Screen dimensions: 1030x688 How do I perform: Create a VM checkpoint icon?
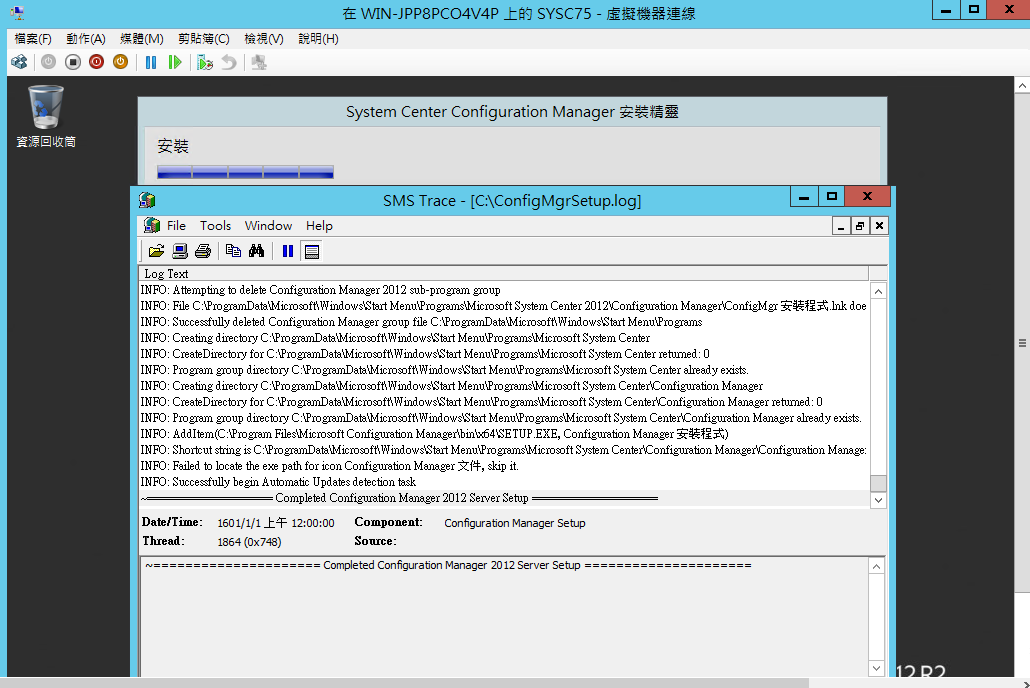[205, 62]
